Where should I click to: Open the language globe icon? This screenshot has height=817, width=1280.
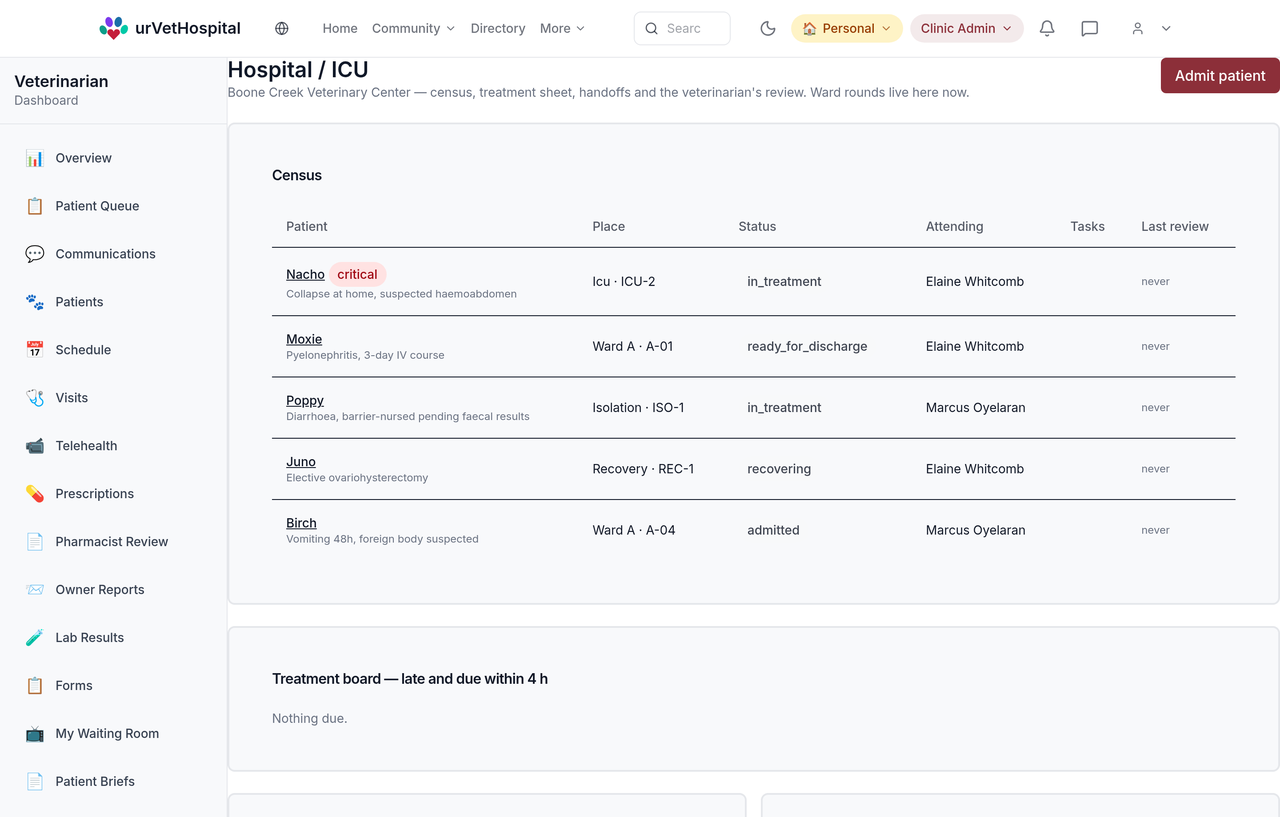(x=282, y=28)
